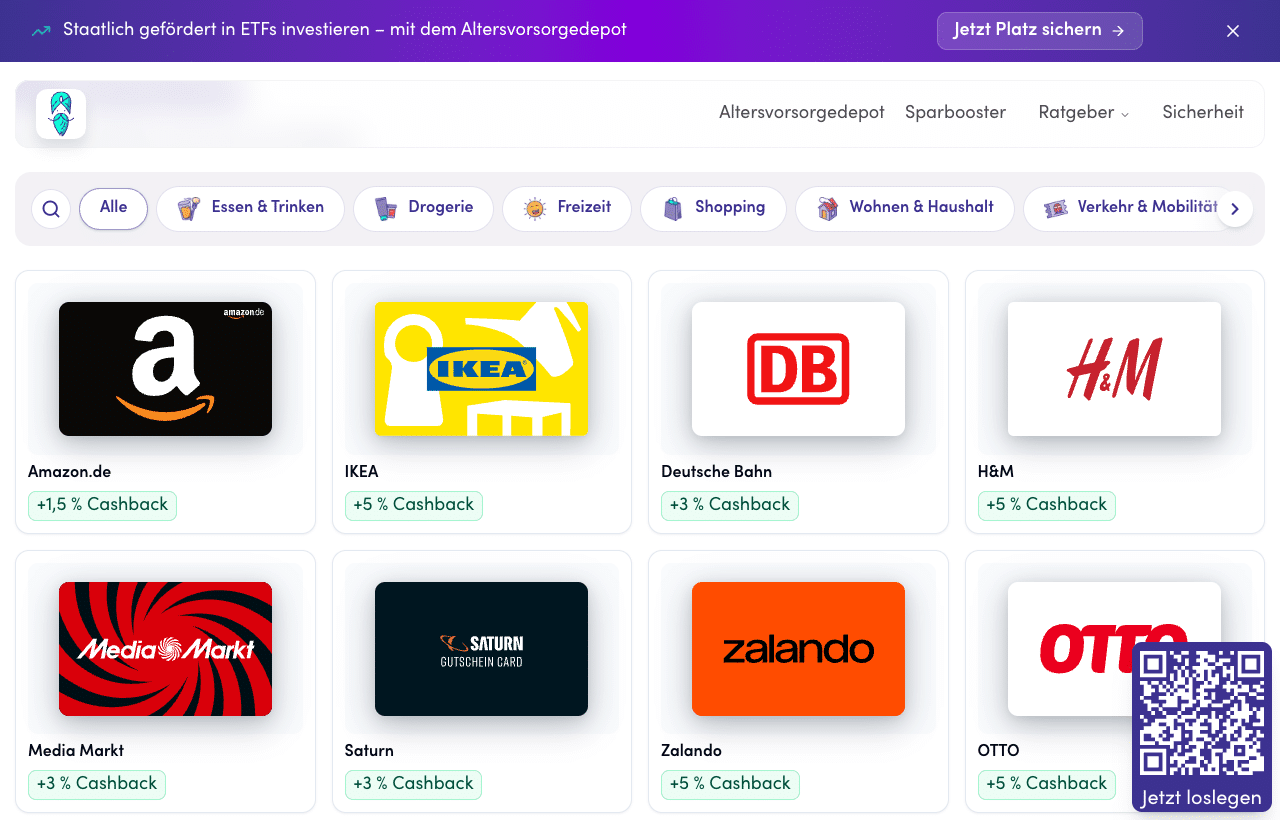Click the Essen & Trinken category icon
The image size is (1280, 820).
point(188,208)
